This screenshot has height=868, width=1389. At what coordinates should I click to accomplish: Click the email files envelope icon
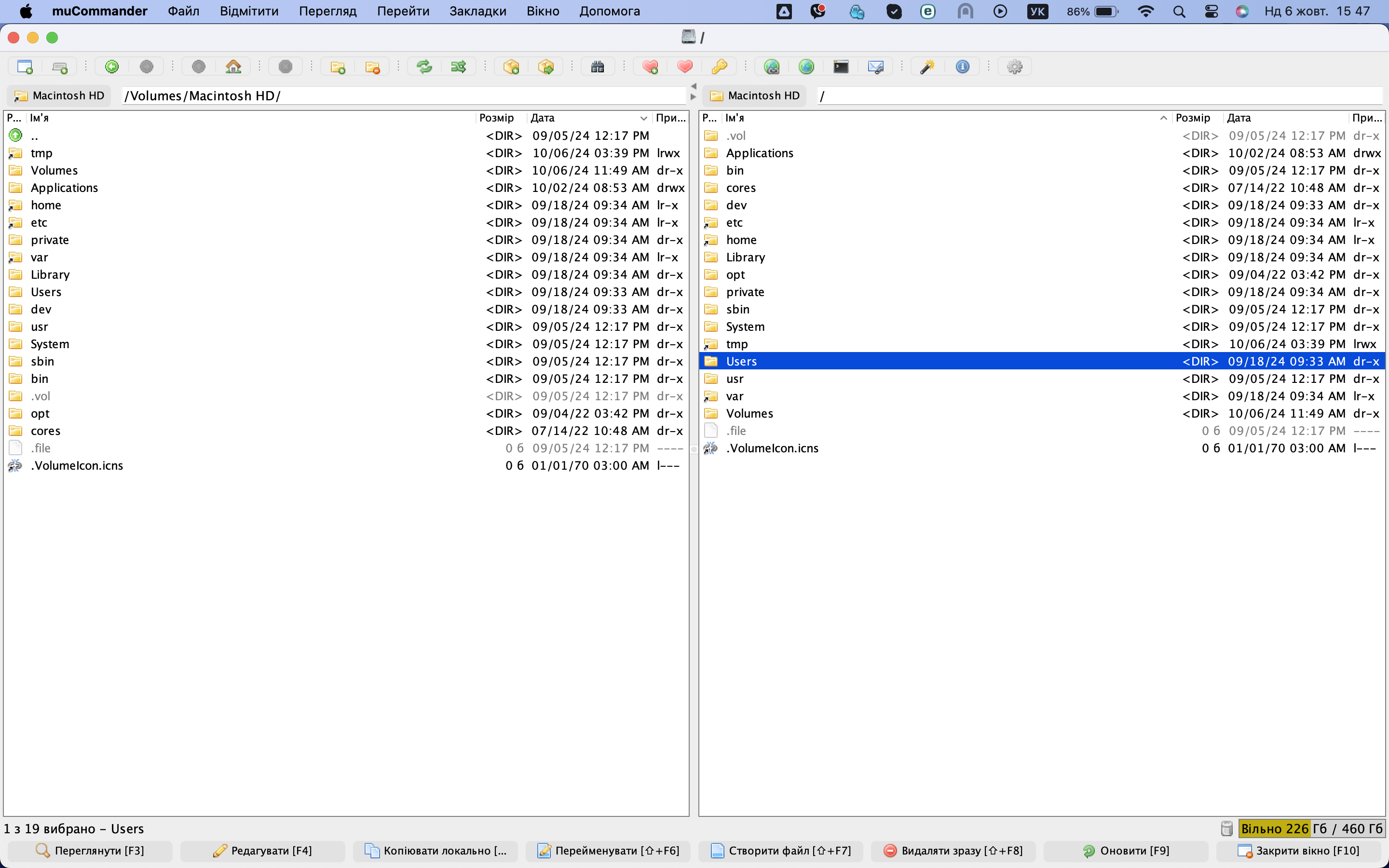[875, 67]
